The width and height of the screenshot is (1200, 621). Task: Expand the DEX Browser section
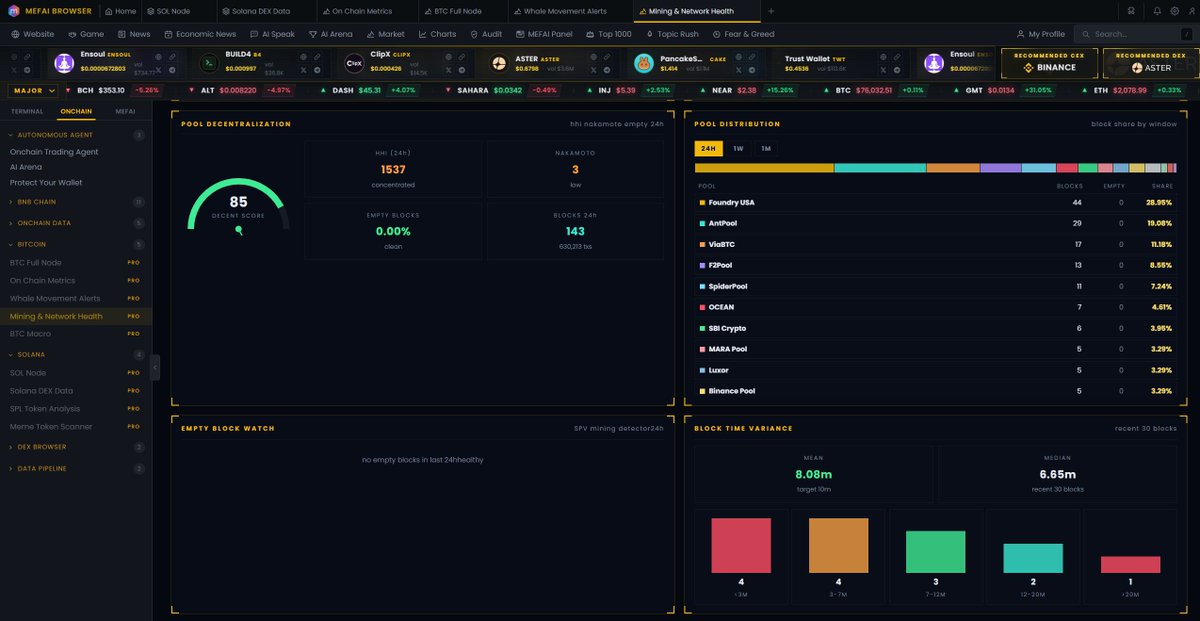75,447
